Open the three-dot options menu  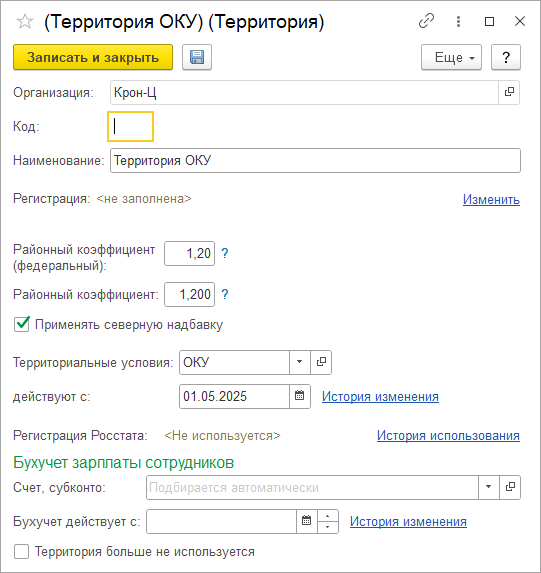tap(458, 21)
